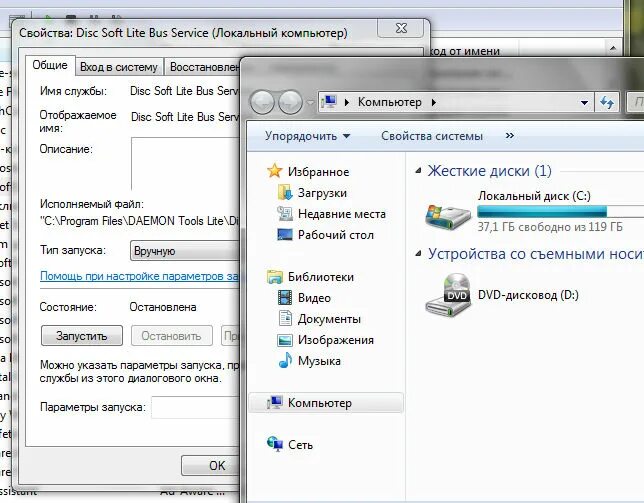This screenshot has height=503, width=644.
Task: Click the disabled Остановить button
Action: 171,336
